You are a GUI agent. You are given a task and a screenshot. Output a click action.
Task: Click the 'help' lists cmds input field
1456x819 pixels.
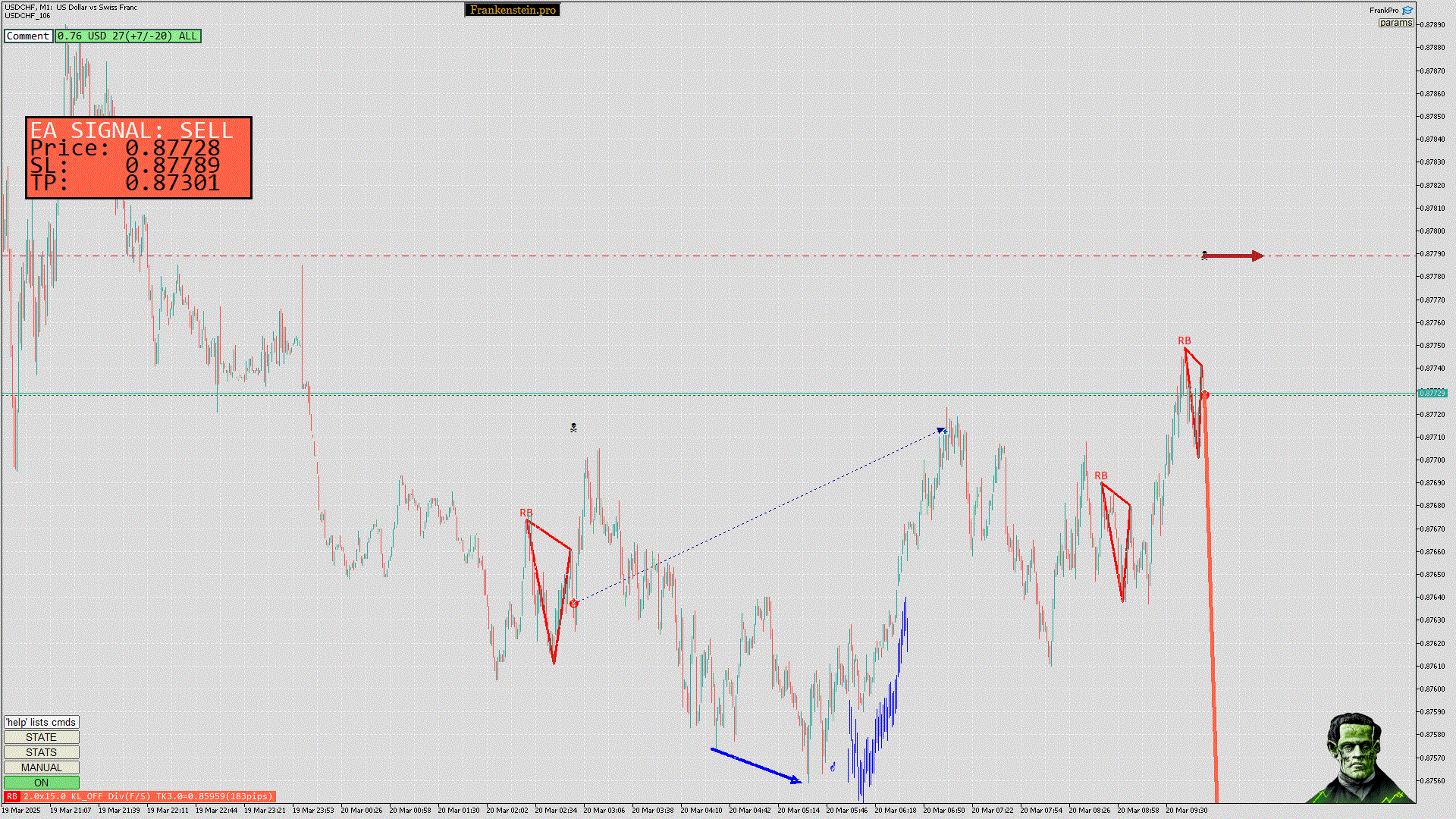click(41, 722)
